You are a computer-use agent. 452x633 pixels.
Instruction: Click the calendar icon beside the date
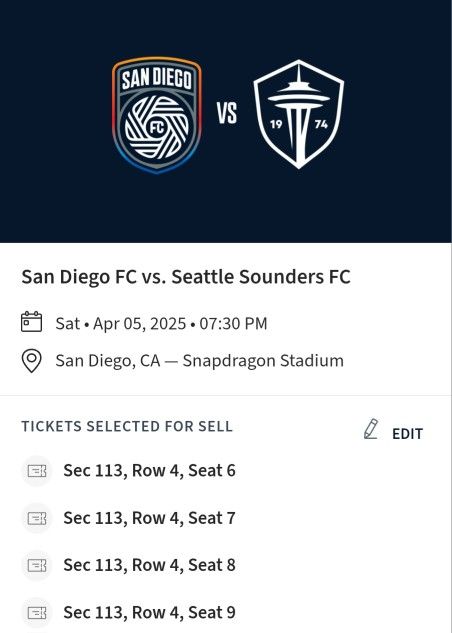(x=31, y=322)
